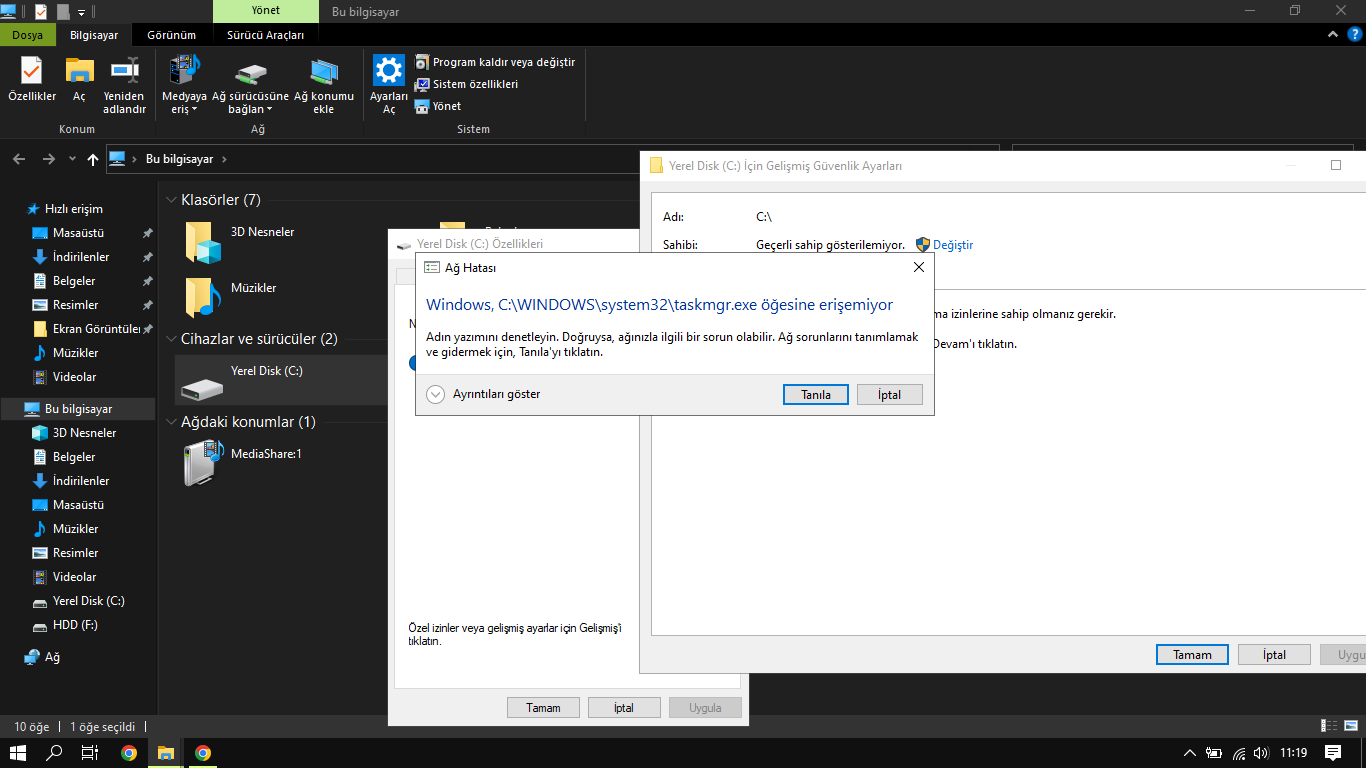1366x768 pixels.
Task: Switch to details view in status bar
Action: click(x=1330, y=726)
